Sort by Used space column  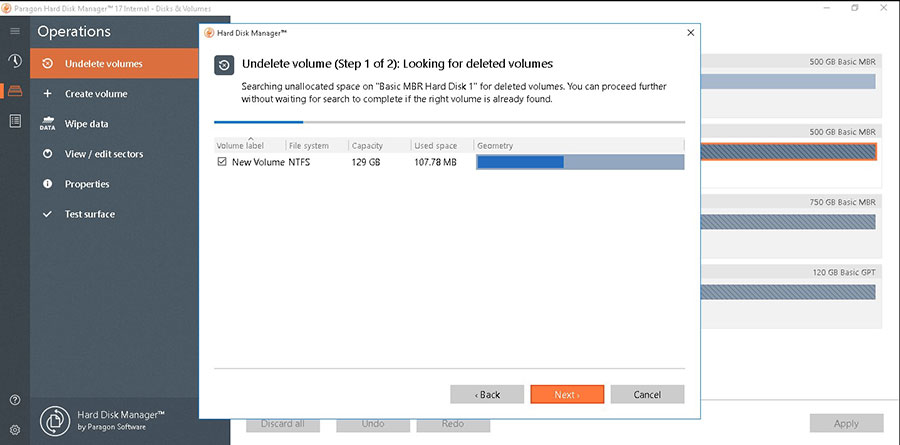pyautogui.click(x=442, y=146)
